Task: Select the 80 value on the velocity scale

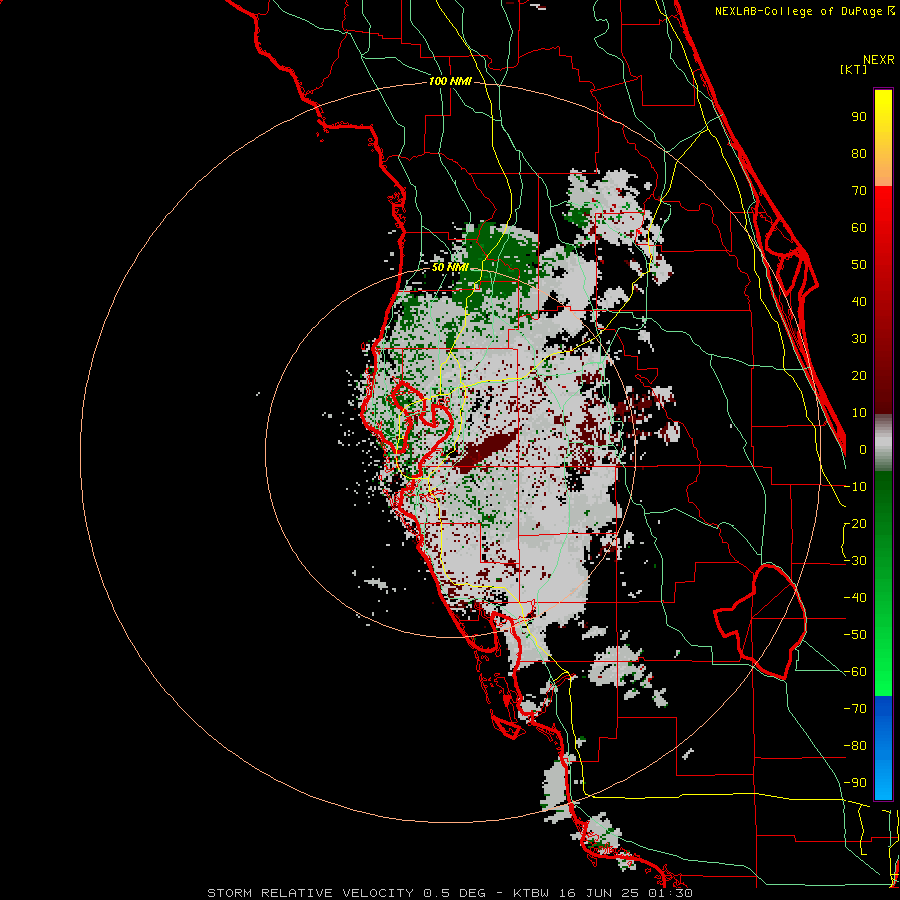Action: pos(859,154)
